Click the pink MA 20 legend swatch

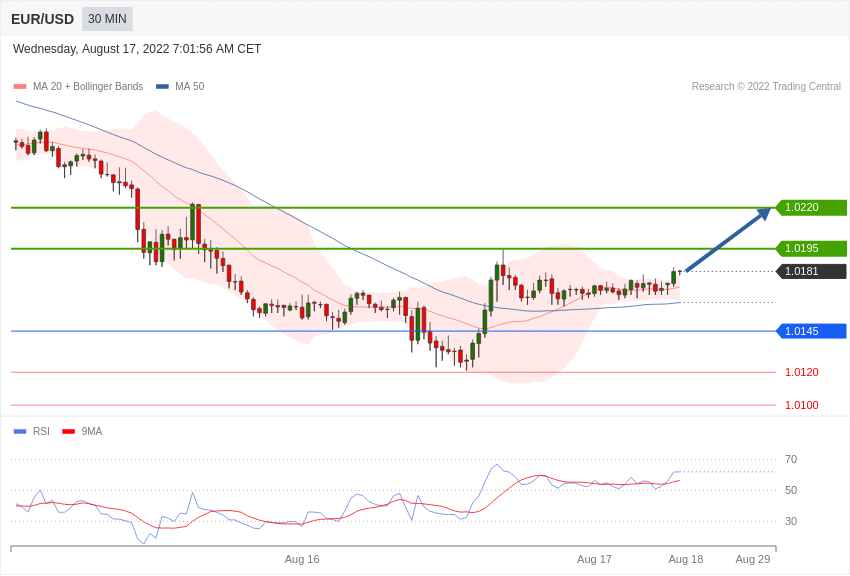(x=20, y=87)
